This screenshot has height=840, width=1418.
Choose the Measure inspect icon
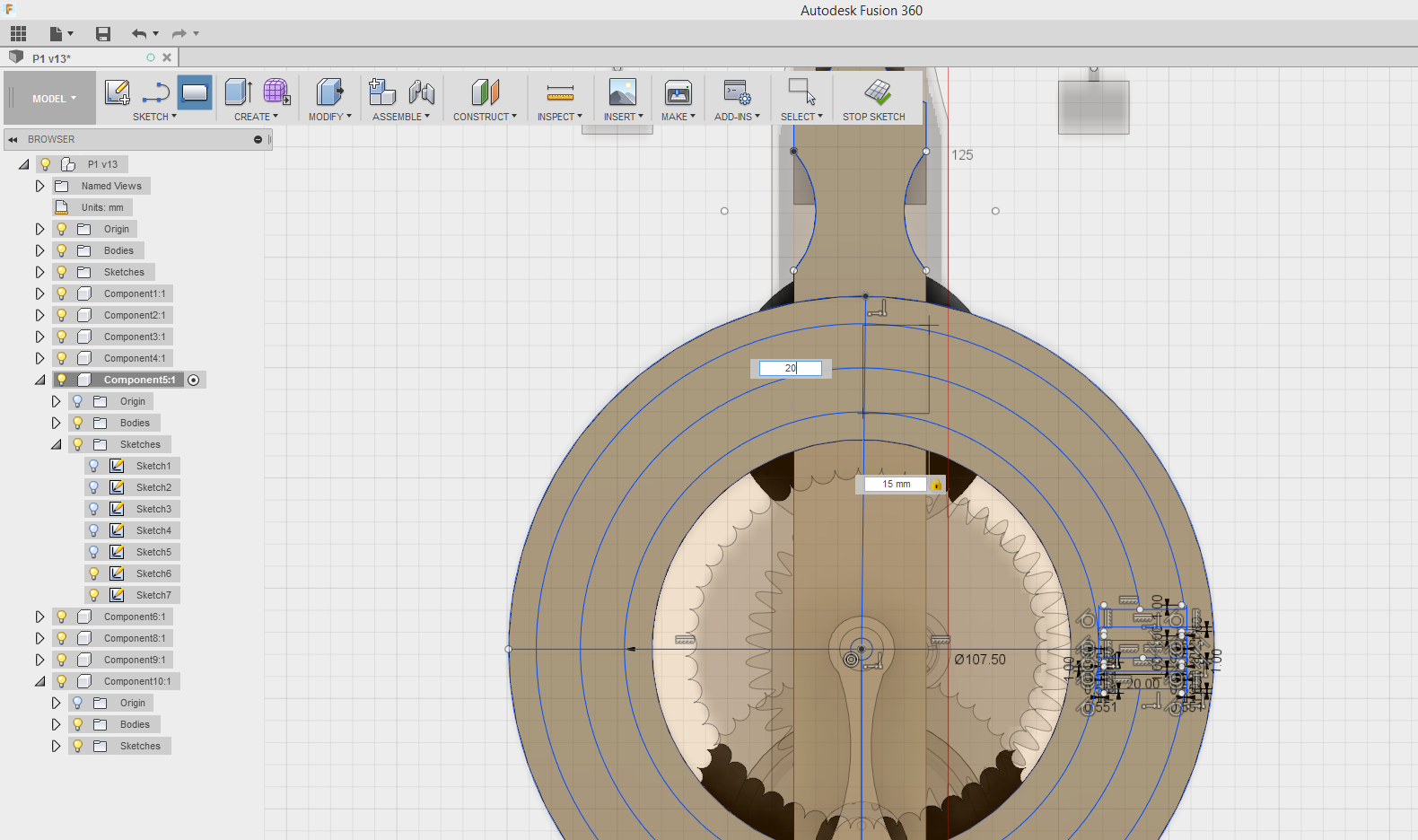(x=560, y=92)
